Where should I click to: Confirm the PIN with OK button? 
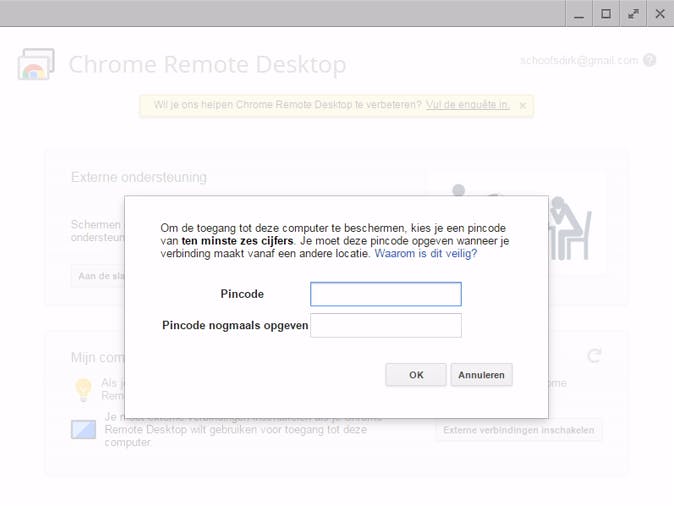[x=416, y=375]
